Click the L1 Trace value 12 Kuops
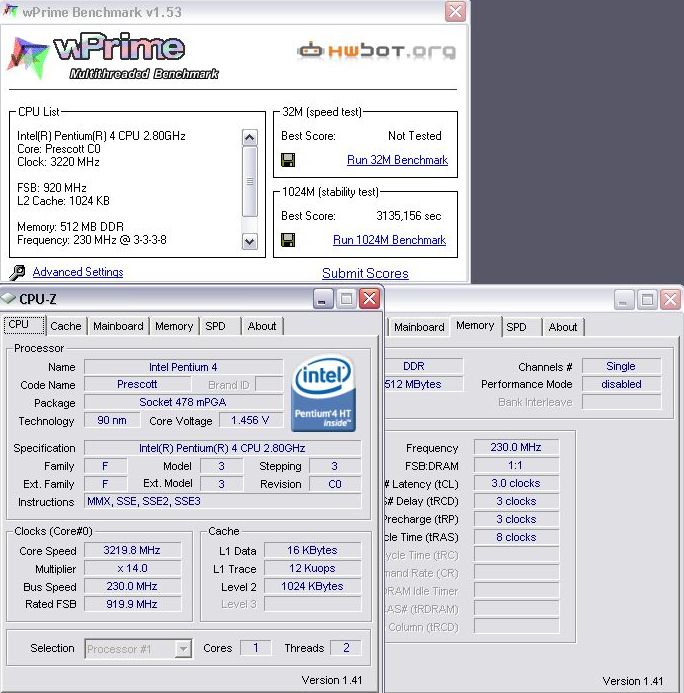Viewport: 684px width, 693px height. tap(312, 568)
